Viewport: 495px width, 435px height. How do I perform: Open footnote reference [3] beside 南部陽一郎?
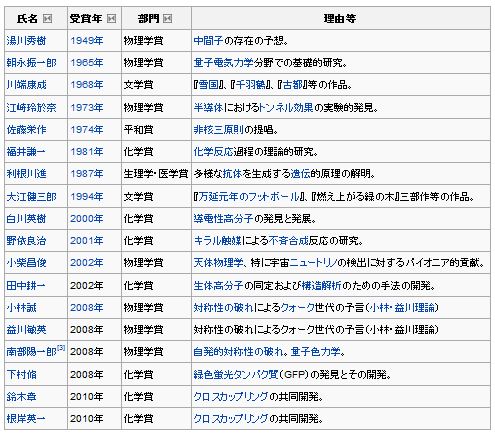pyautogui.click(x=61, y=348)
